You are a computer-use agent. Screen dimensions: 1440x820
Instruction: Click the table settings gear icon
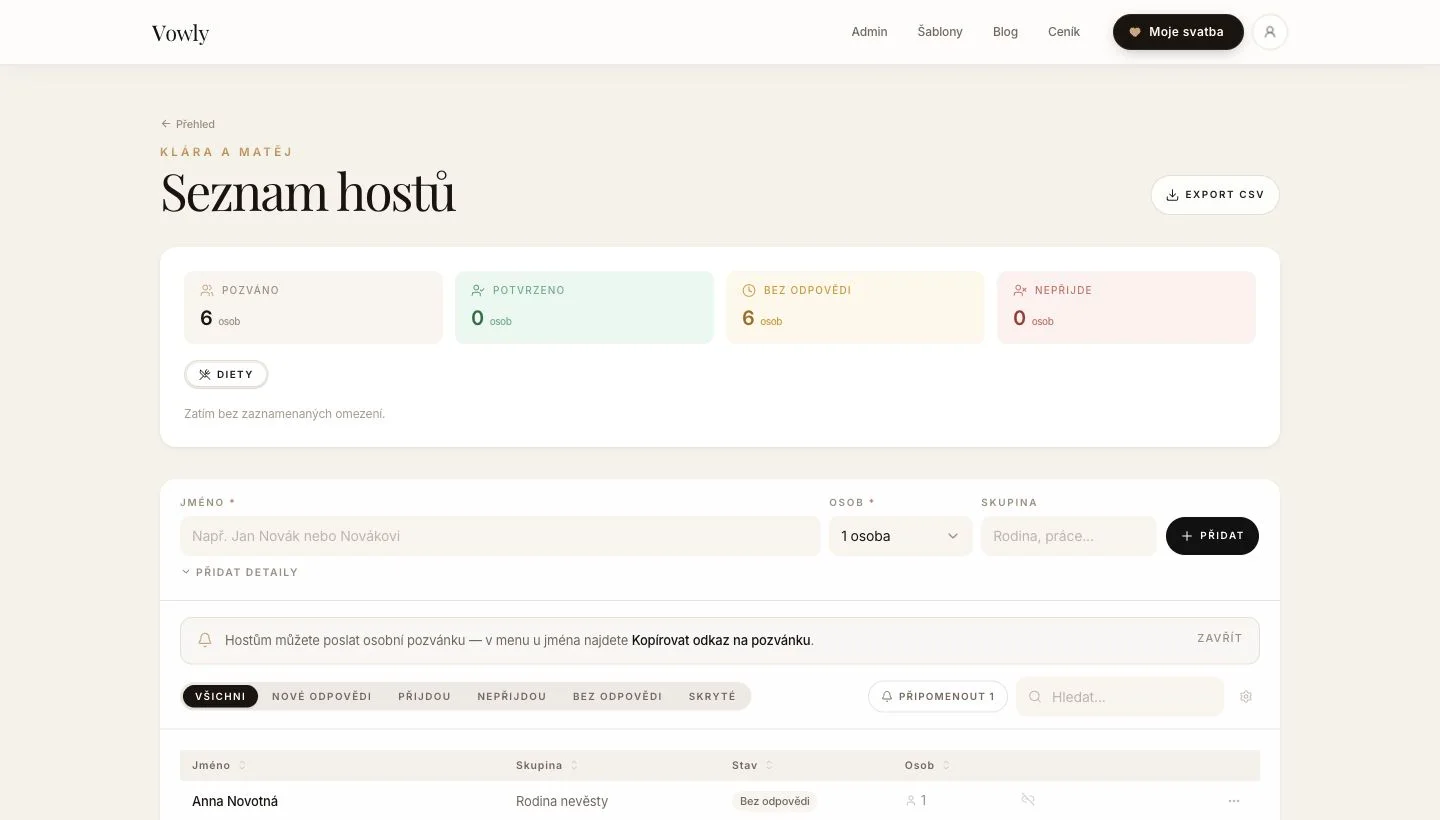[x=1246, y=697]
